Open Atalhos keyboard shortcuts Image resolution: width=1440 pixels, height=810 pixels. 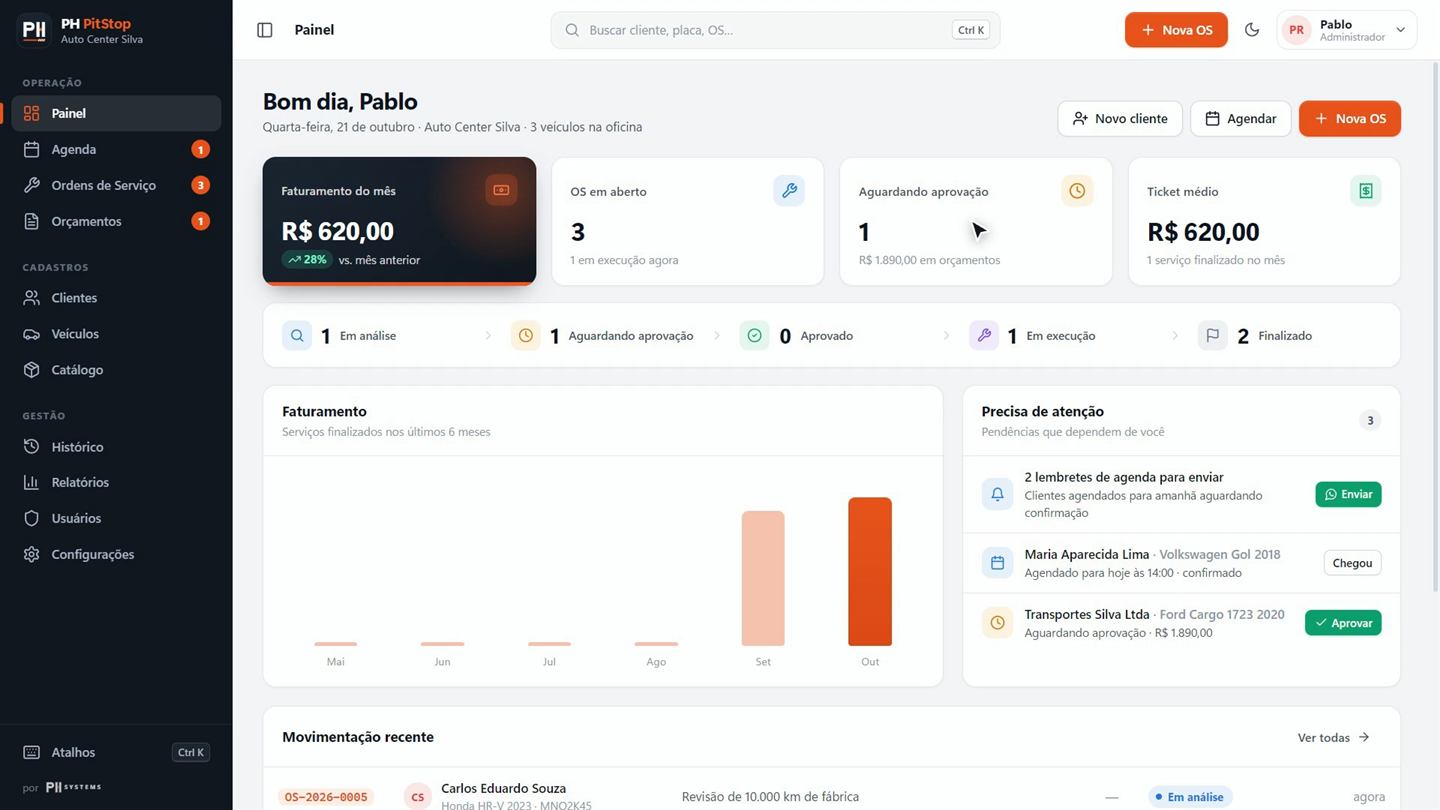pyautogui.click(x=116, y=752)
